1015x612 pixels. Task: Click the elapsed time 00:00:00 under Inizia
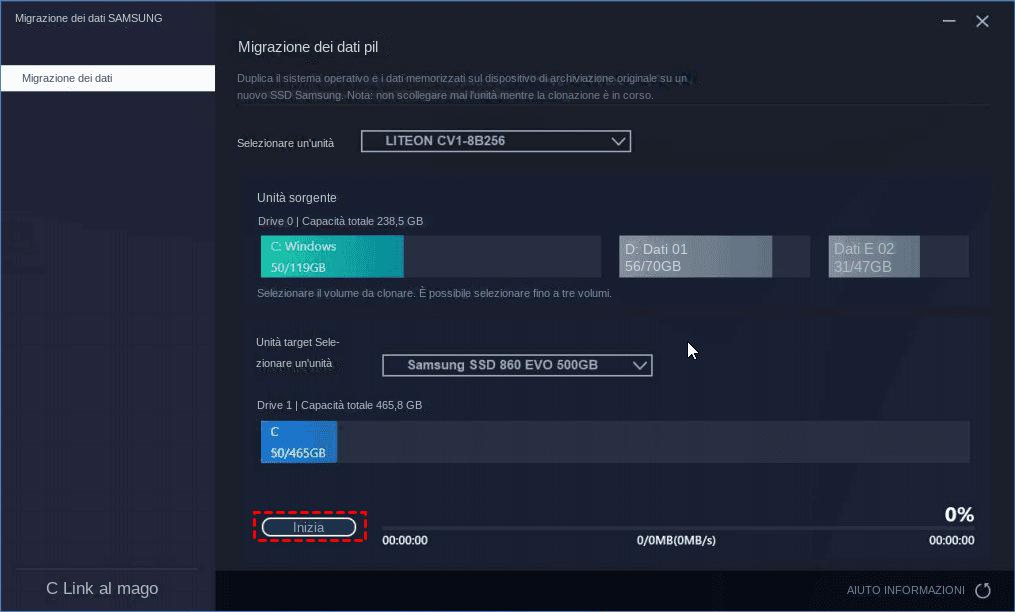[405, 540]
